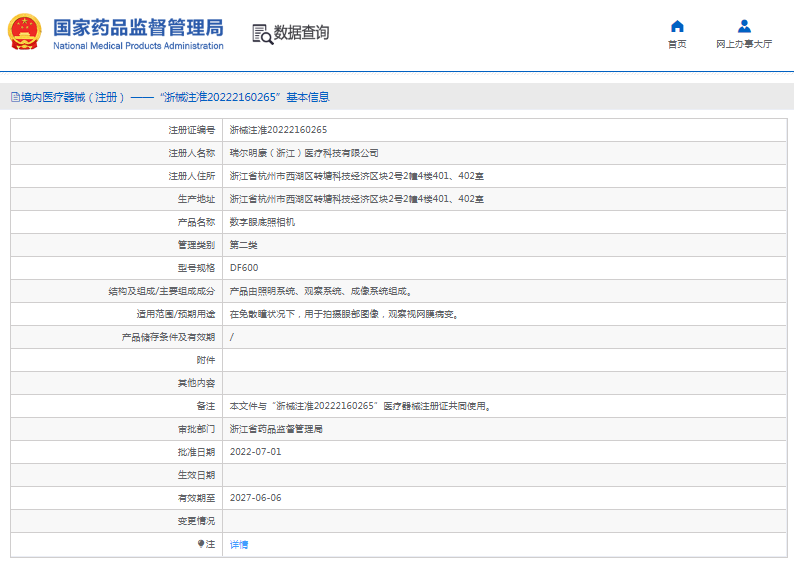Click the 注册人名称 row label

pos(192,153)
